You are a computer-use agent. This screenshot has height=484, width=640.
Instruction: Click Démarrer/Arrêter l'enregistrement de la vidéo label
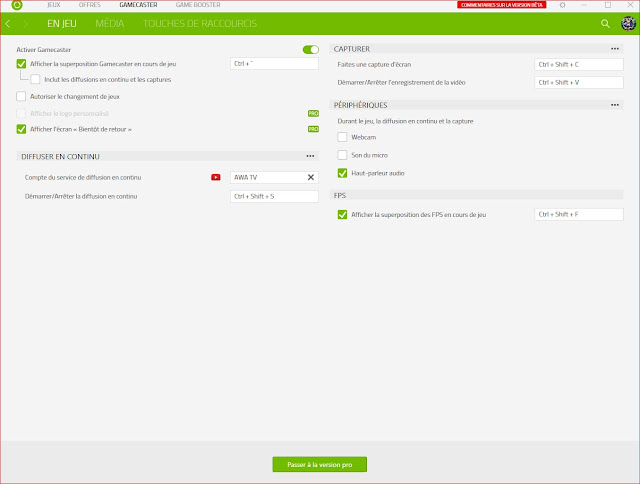401,82
